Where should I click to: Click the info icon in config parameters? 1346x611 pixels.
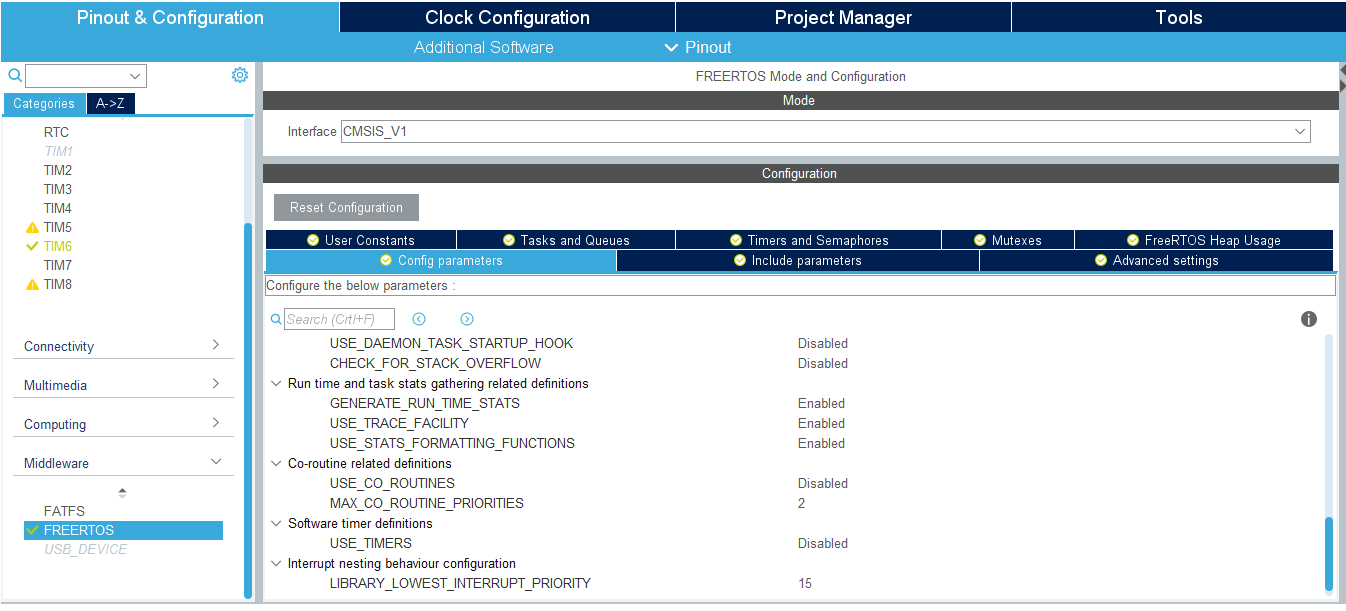coord(1308,319)
